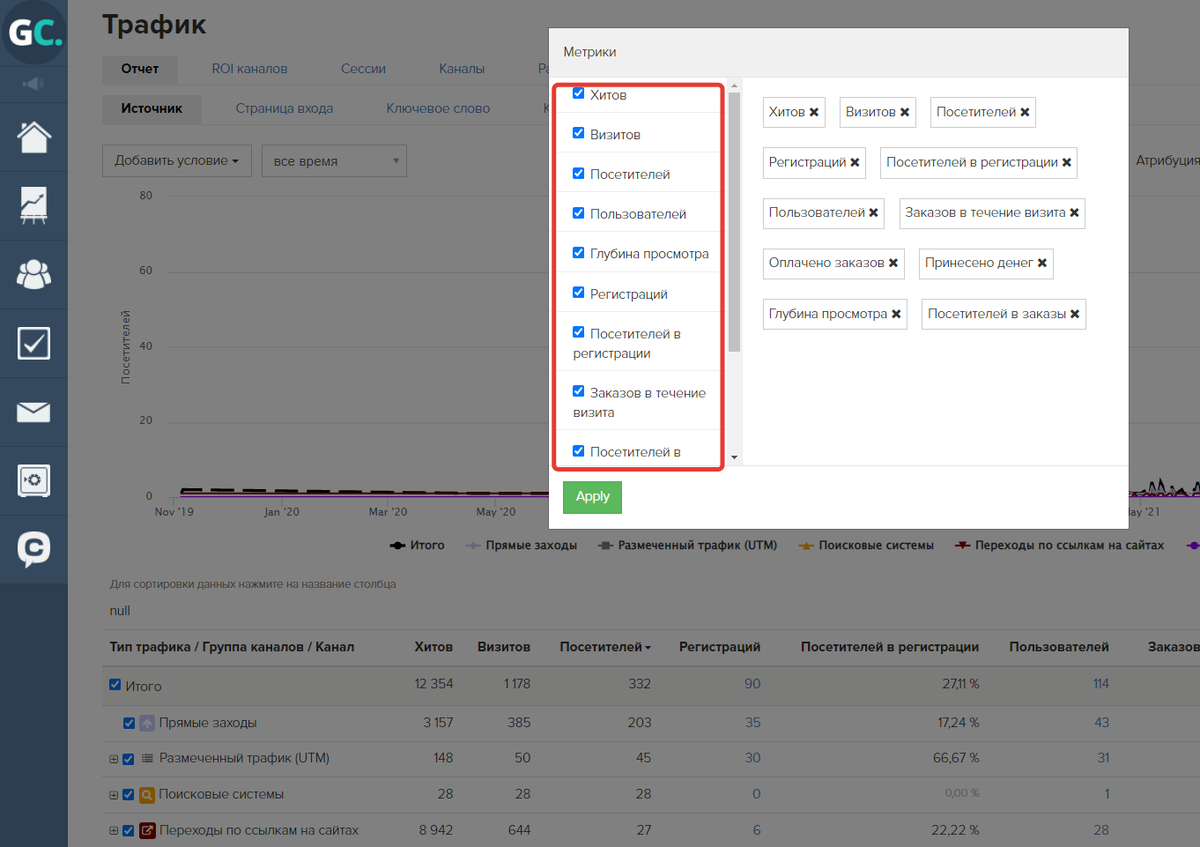This screenshot has height=847, width=1200.
Task: Click the Поисковые системы magnifier icon
Action: point(147,794)
